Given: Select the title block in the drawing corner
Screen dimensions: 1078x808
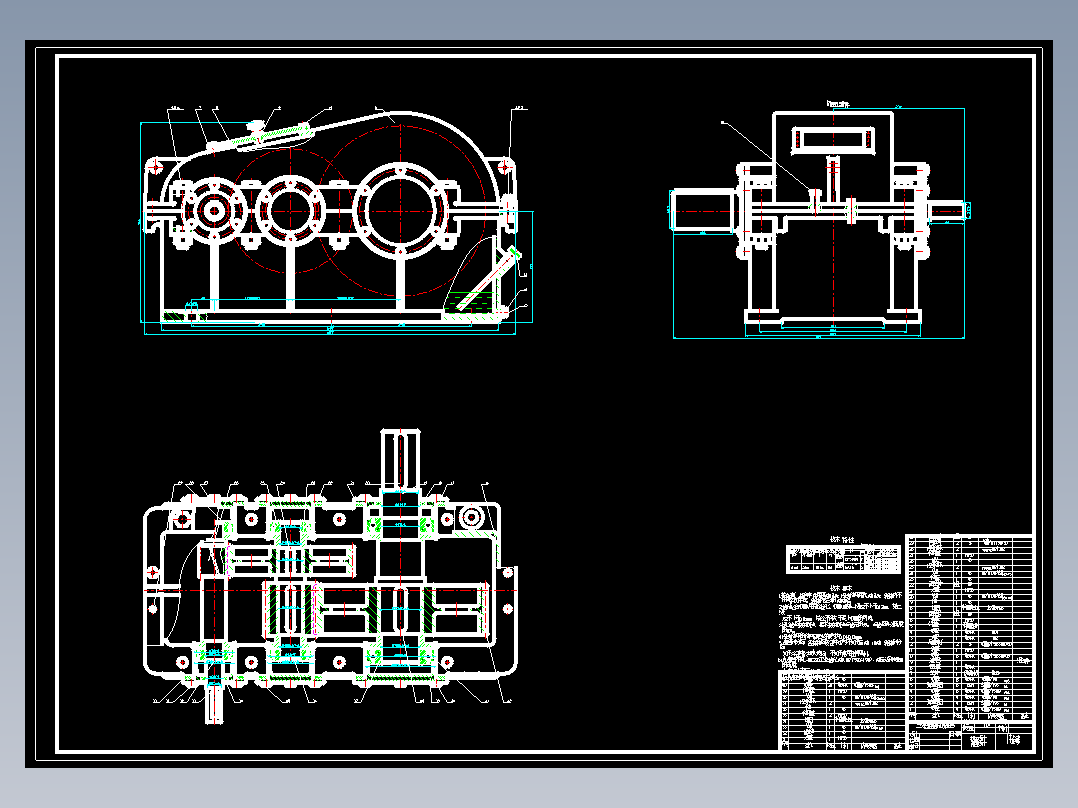Looking at the screenshot, I should [x=970, y=736].
